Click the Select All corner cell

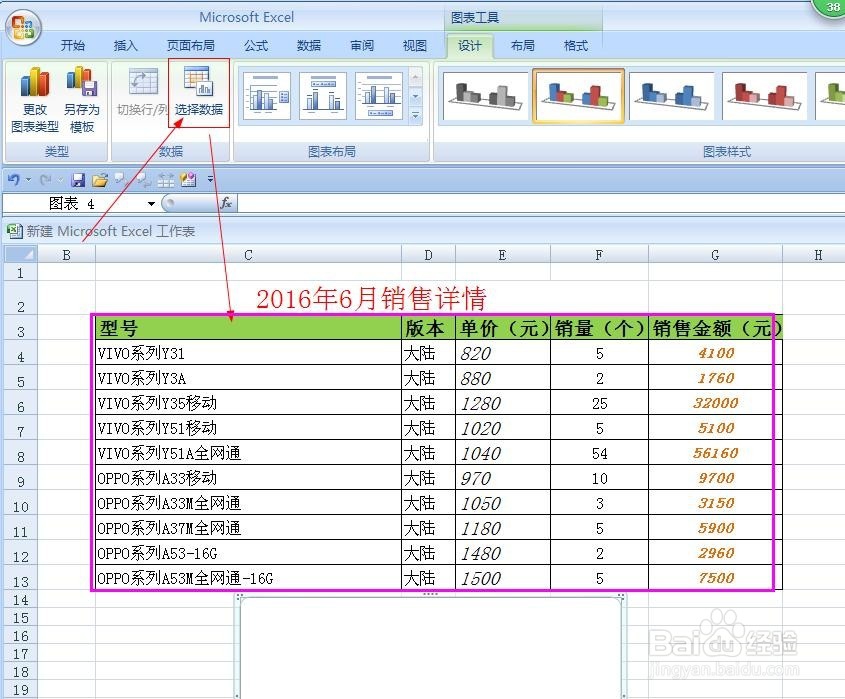(x=20, y=254)
